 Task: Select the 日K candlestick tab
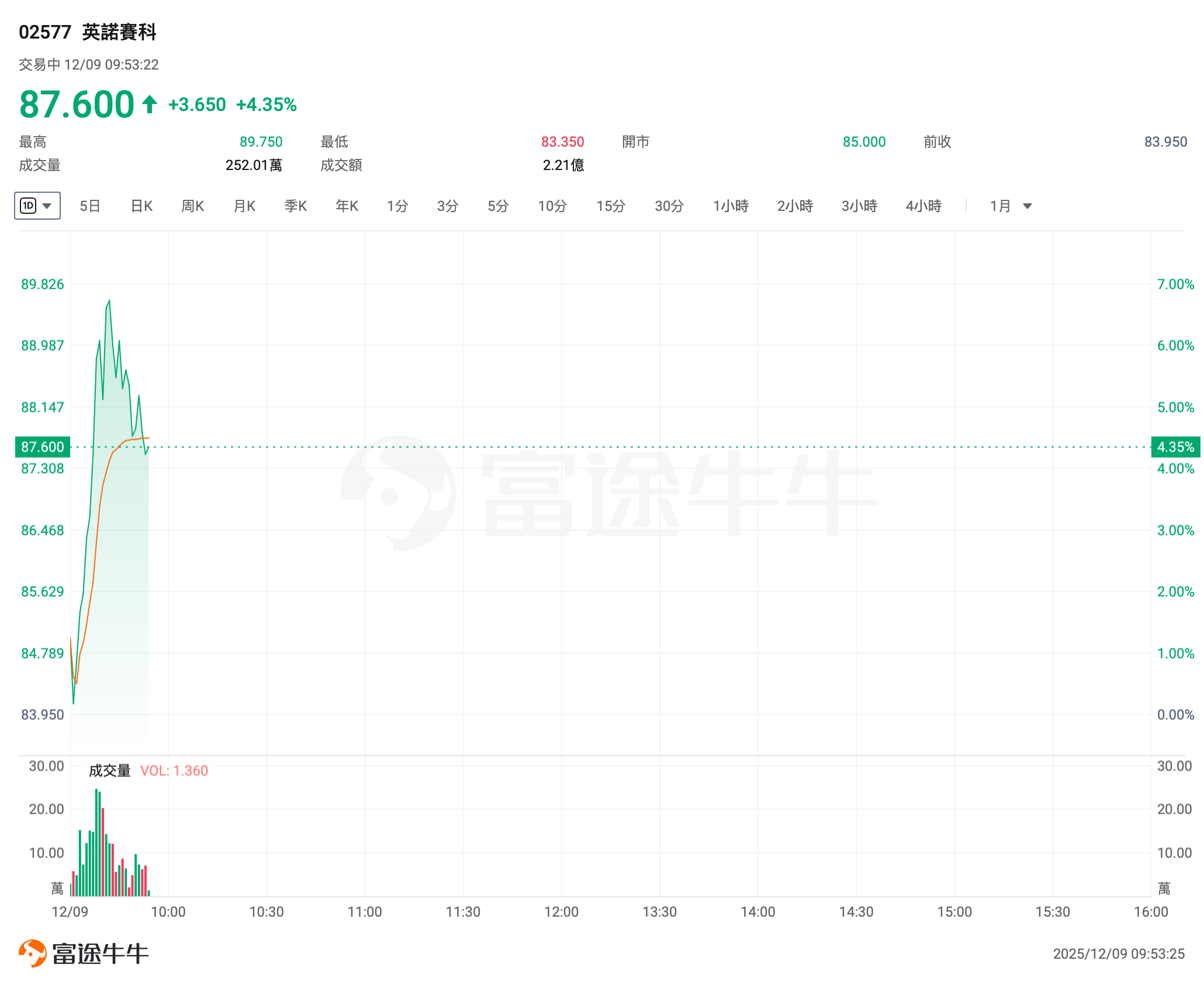coord(141,206)
